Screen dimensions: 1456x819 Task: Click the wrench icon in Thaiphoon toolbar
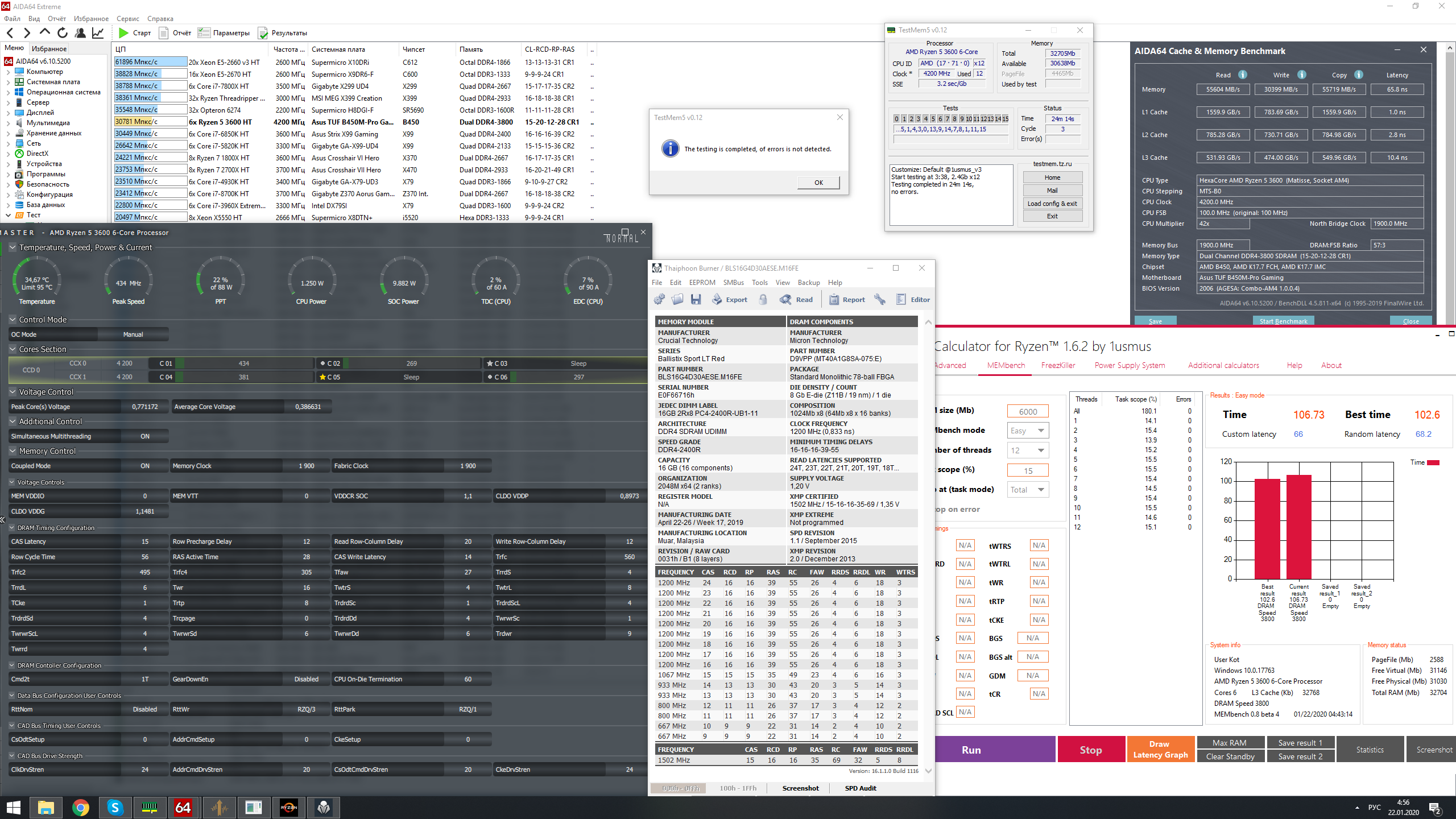click(x=879, y=300)
